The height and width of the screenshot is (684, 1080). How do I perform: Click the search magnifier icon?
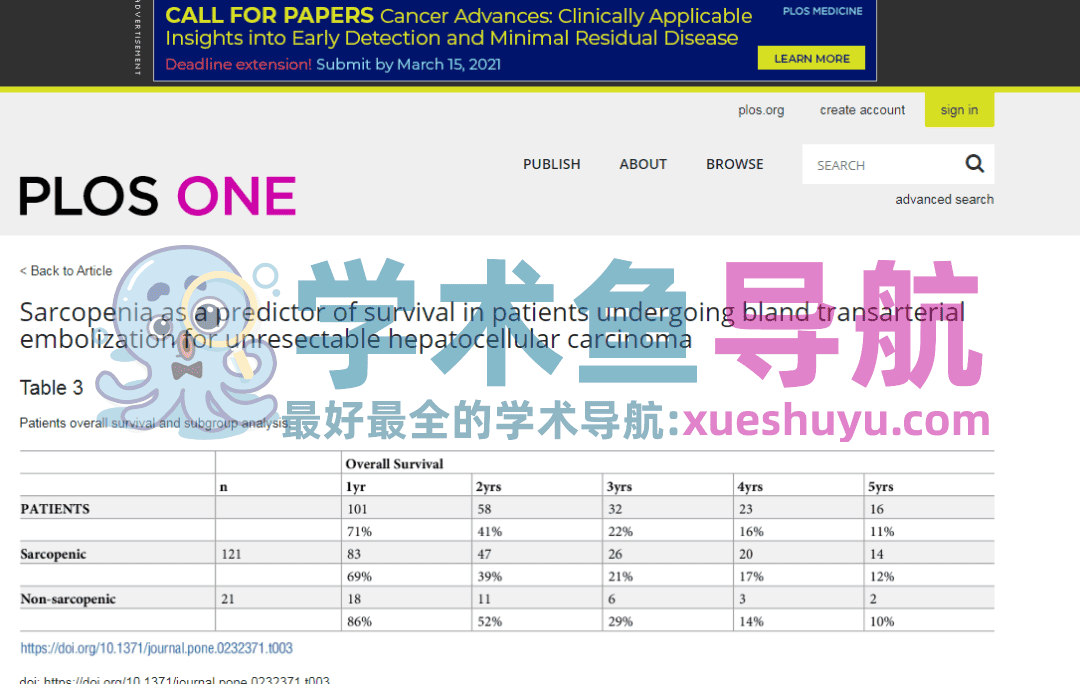click(x=974, y=164)
